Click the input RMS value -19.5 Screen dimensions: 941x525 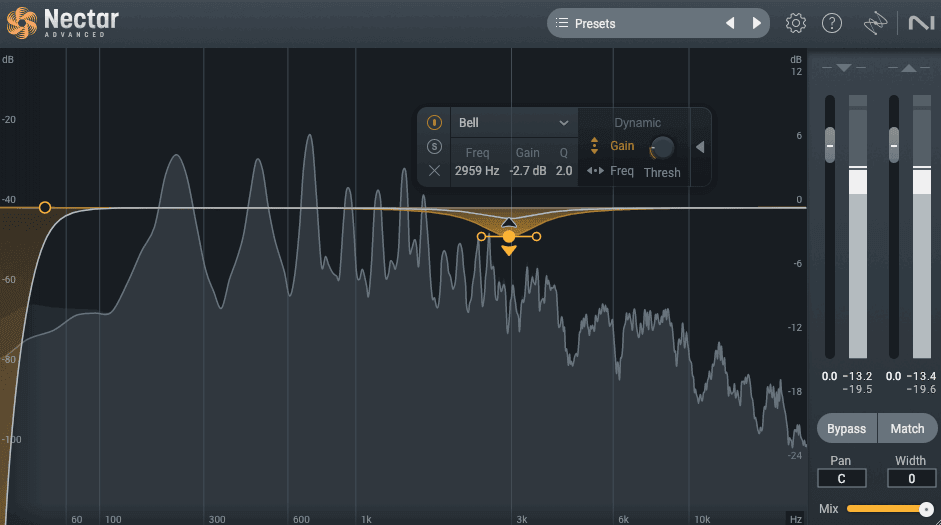858,389
